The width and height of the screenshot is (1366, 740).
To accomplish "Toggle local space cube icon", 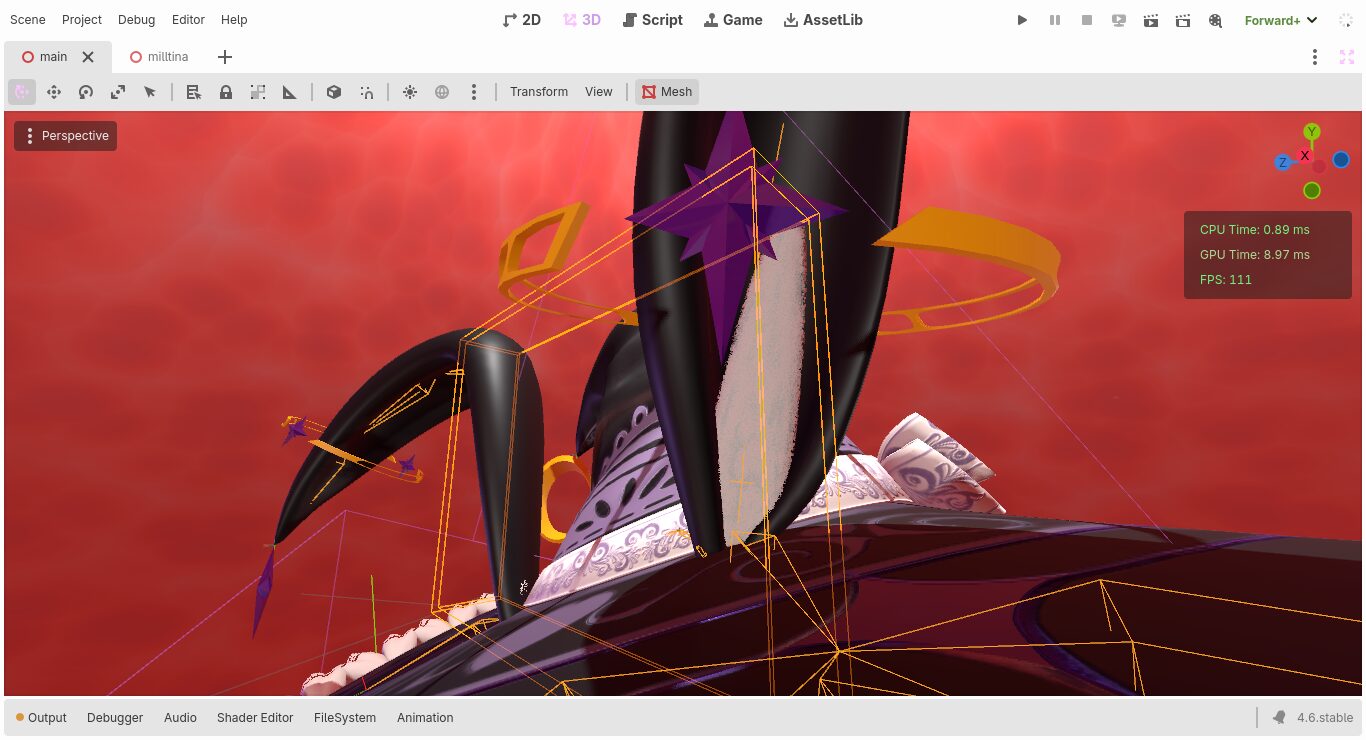I will [334, 92].
